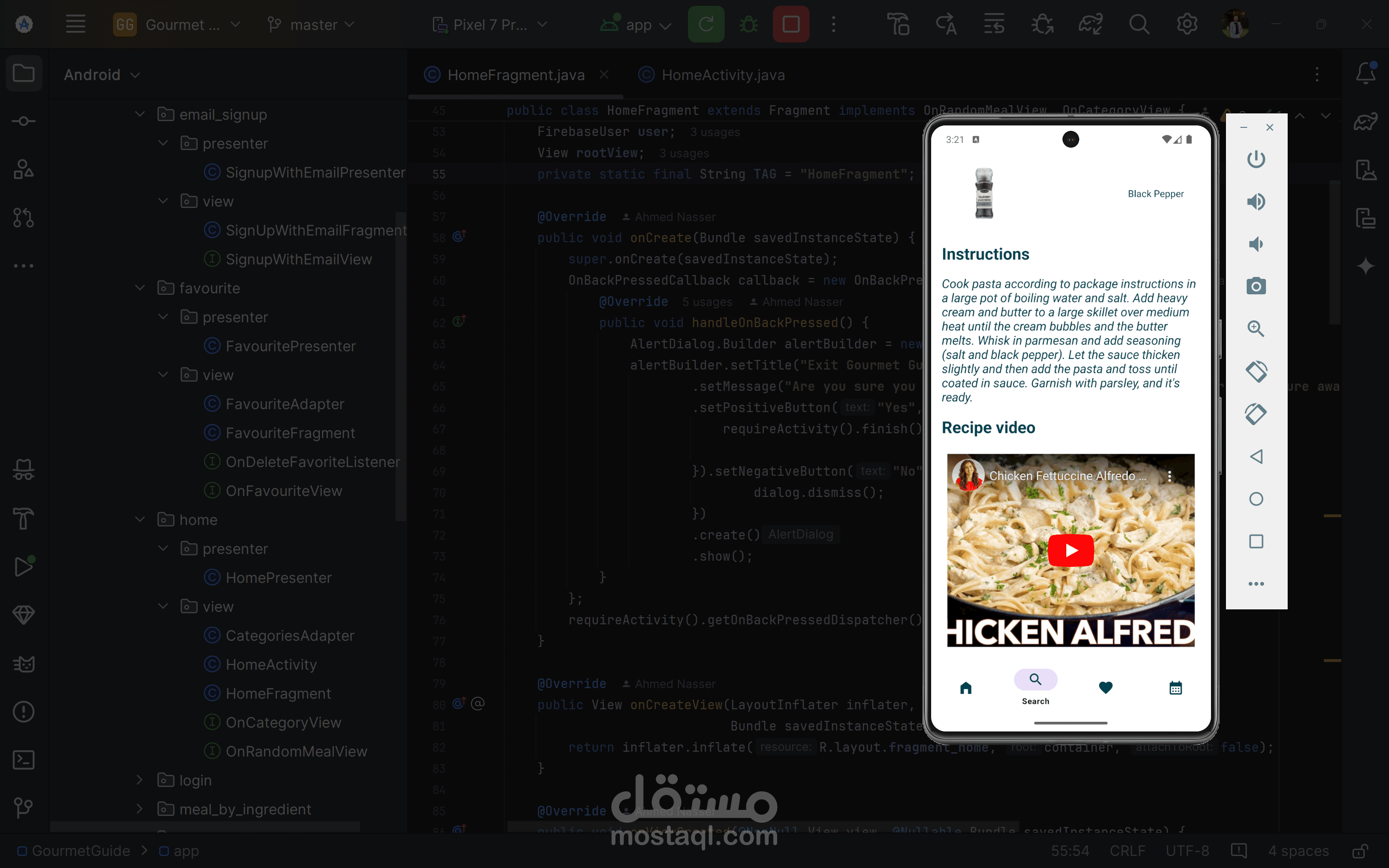Open the Favorites heart tab in the app
Image resolution: width=1389 pixels, height=868 pixels.
pos(1105,687)
